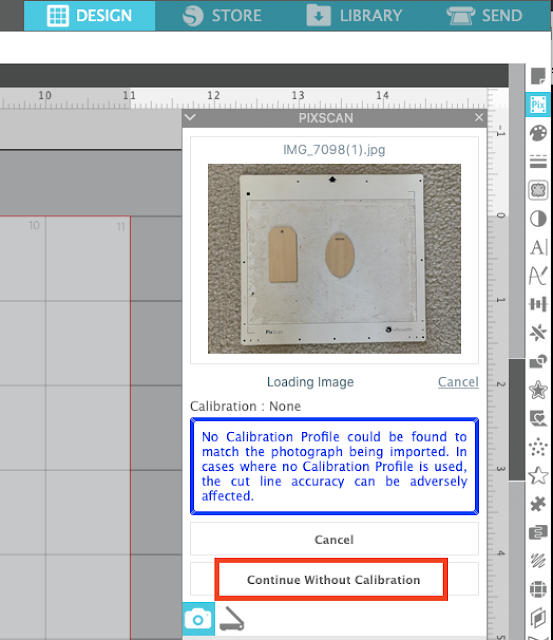Screen dimensions: 553x640
Task: Click the IMG_7098(1).jpg mat photo thumbnail
Action: [x=334, y=259]
